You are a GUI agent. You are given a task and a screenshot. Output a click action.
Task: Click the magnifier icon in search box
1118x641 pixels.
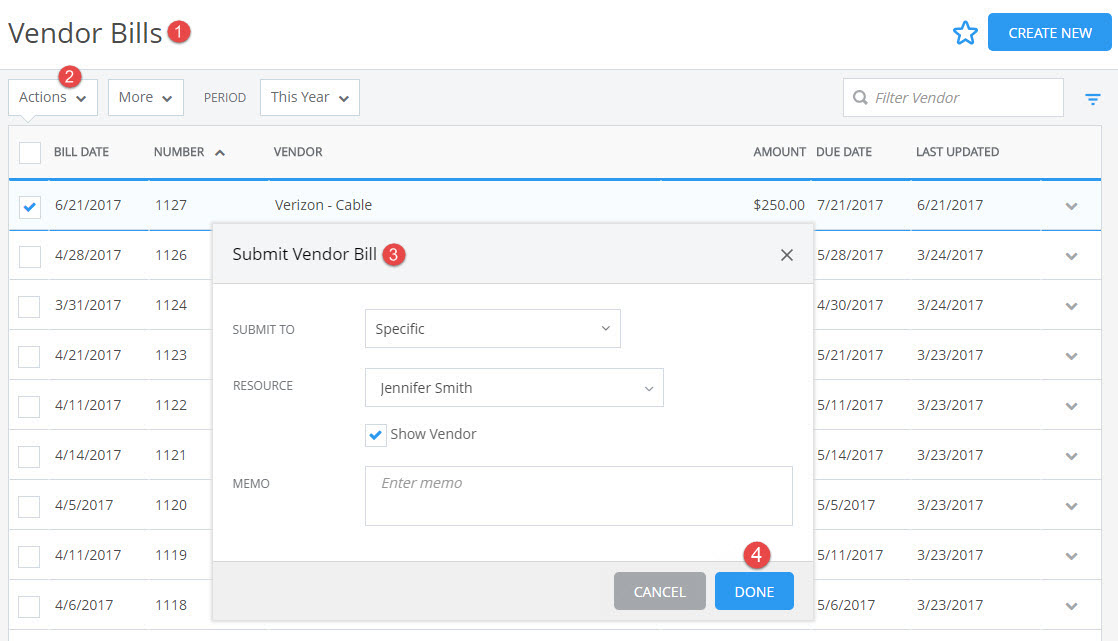pyautogui.click(x=861, y=97)
